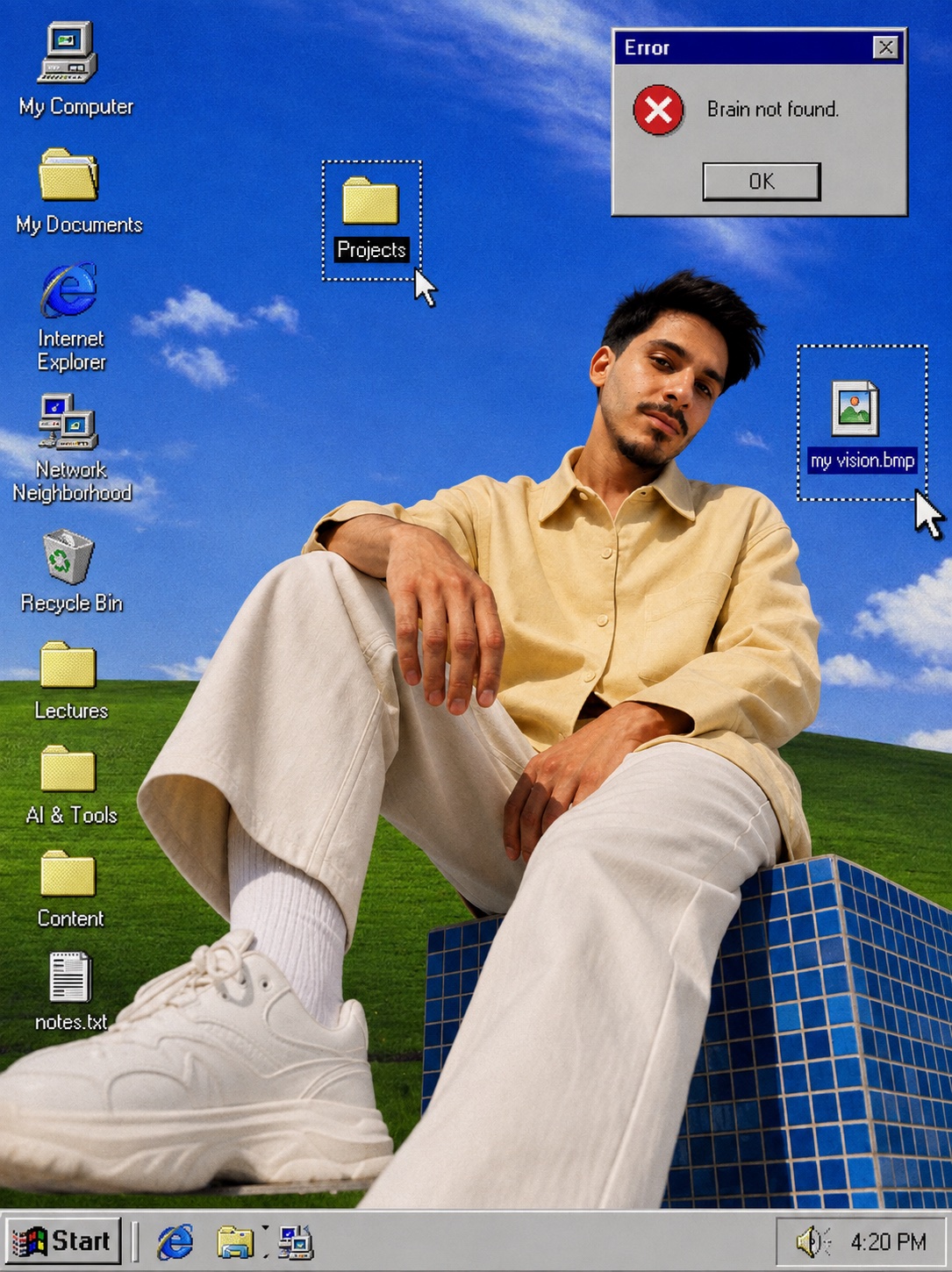
Task: Click OK in the Error dialog
Action: click(x=762, y=182)
